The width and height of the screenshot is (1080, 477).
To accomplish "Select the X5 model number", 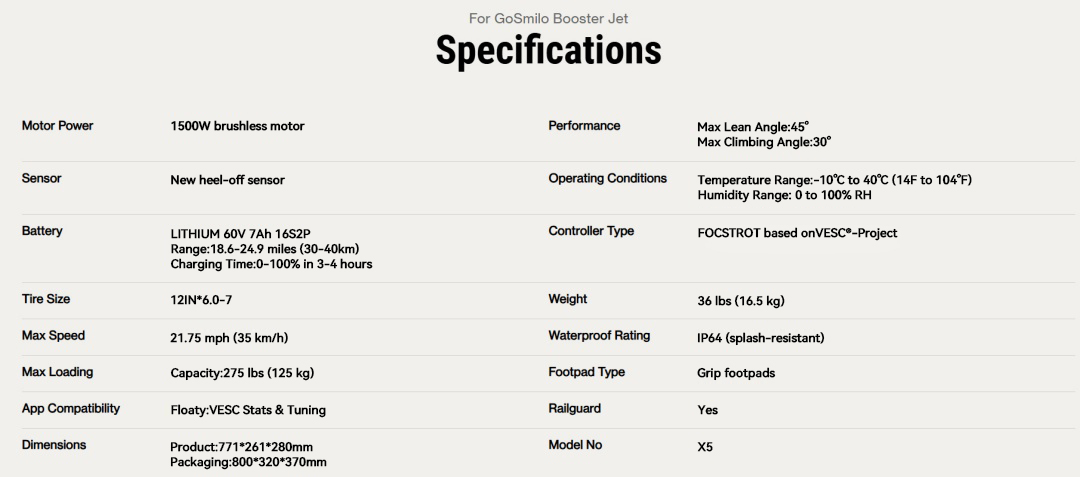I will tap(705, 447).
